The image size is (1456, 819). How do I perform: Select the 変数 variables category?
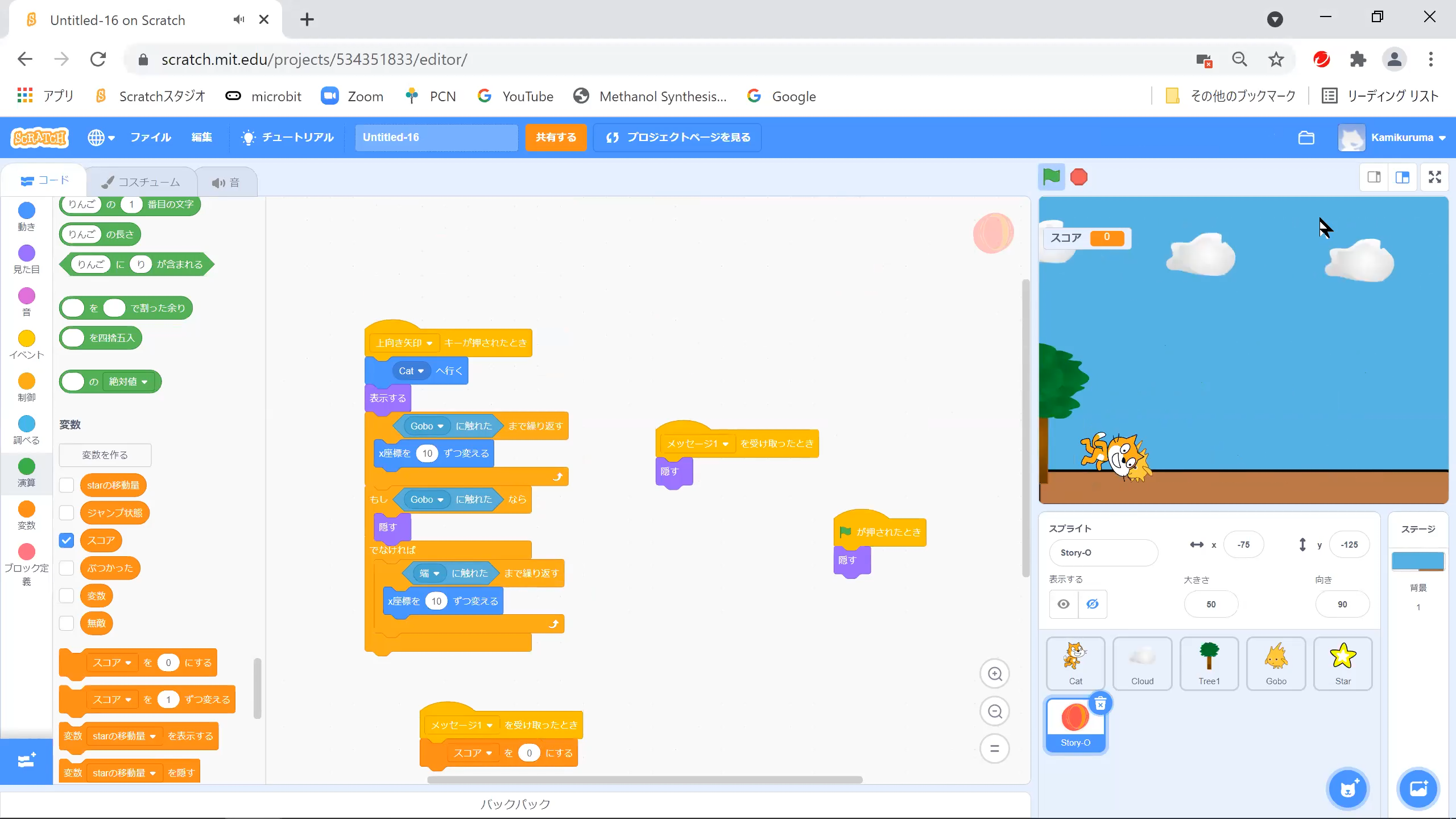click(x=26, y=516)
